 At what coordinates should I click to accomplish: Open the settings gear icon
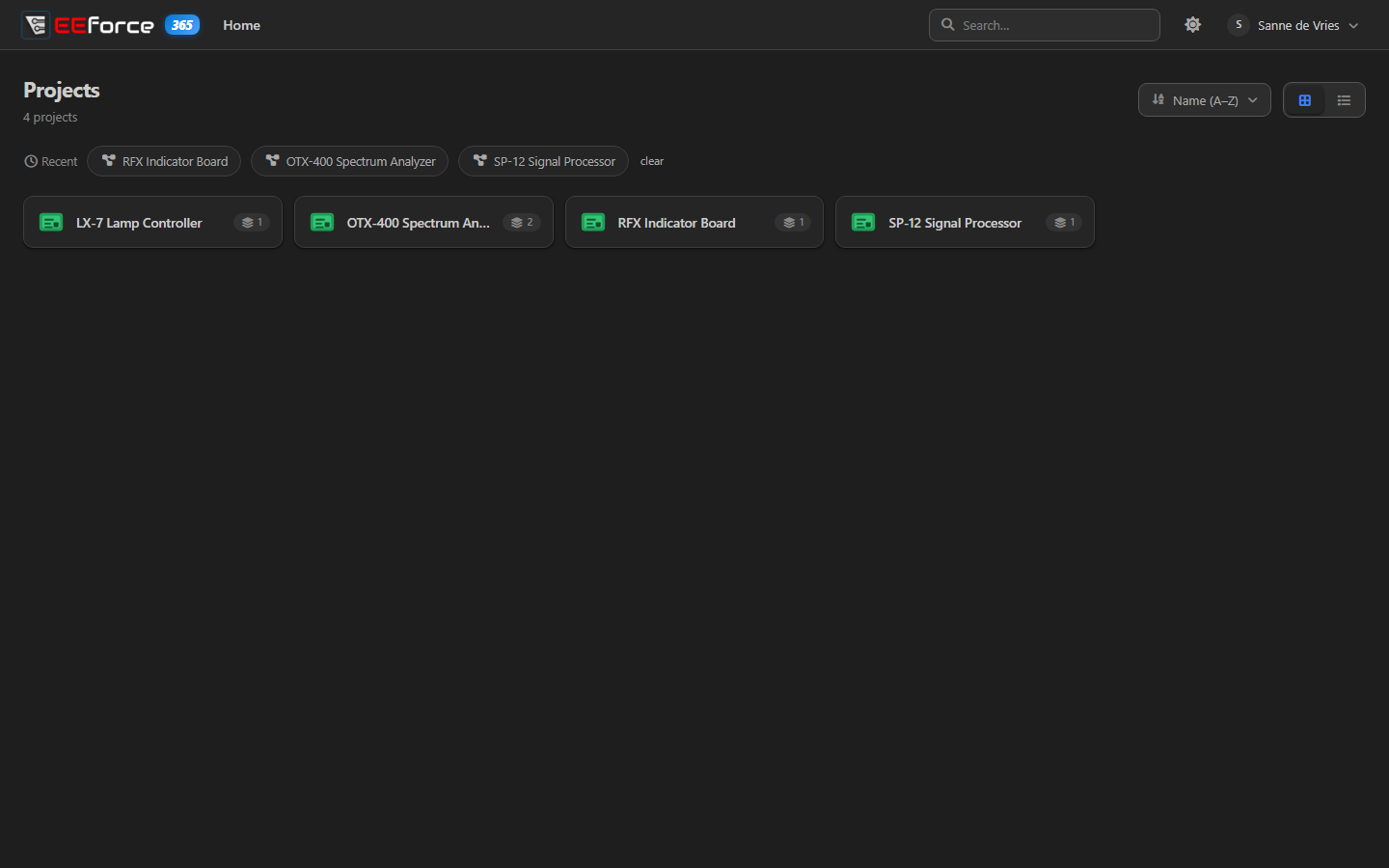(x=1193, y=25)
